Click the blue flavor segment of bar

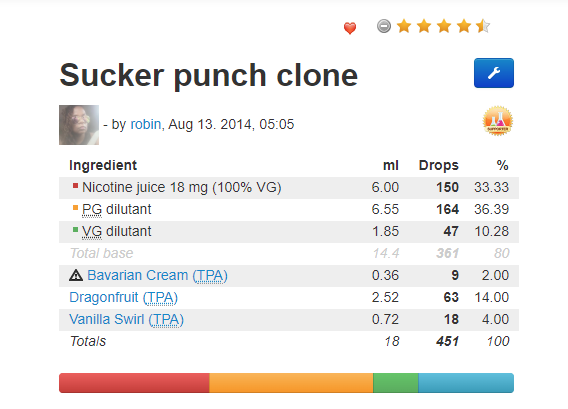point(466,383)
